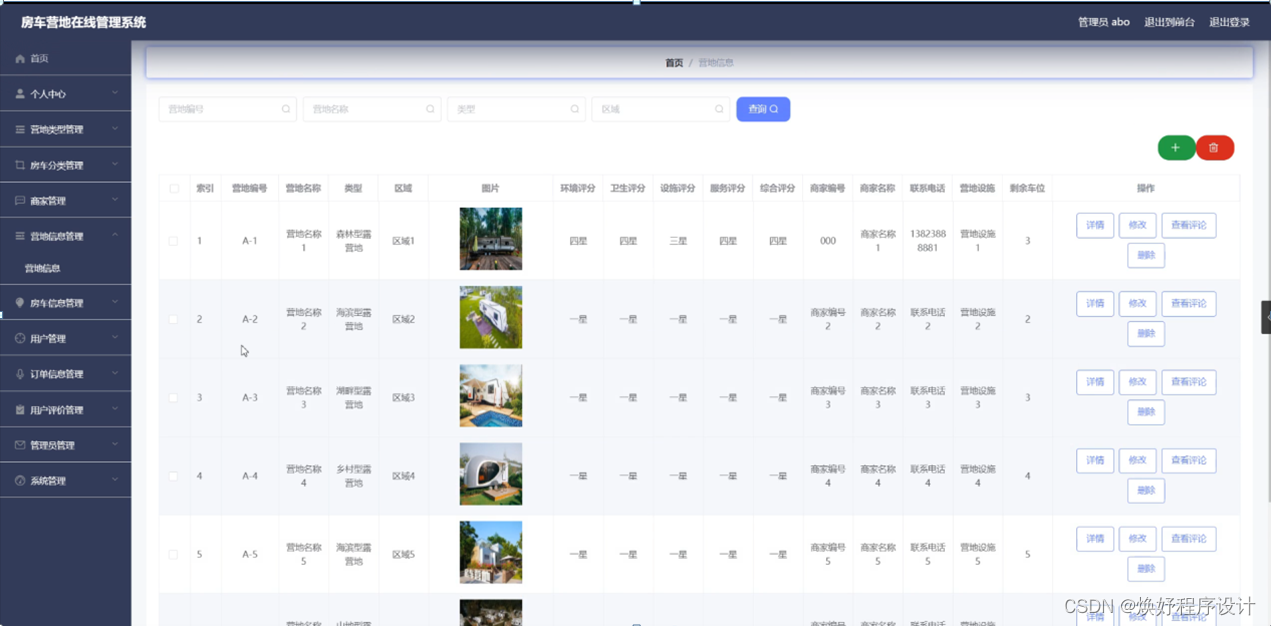
Task: Click the blue 查询 search button
Action: click(x=763, y=109)
